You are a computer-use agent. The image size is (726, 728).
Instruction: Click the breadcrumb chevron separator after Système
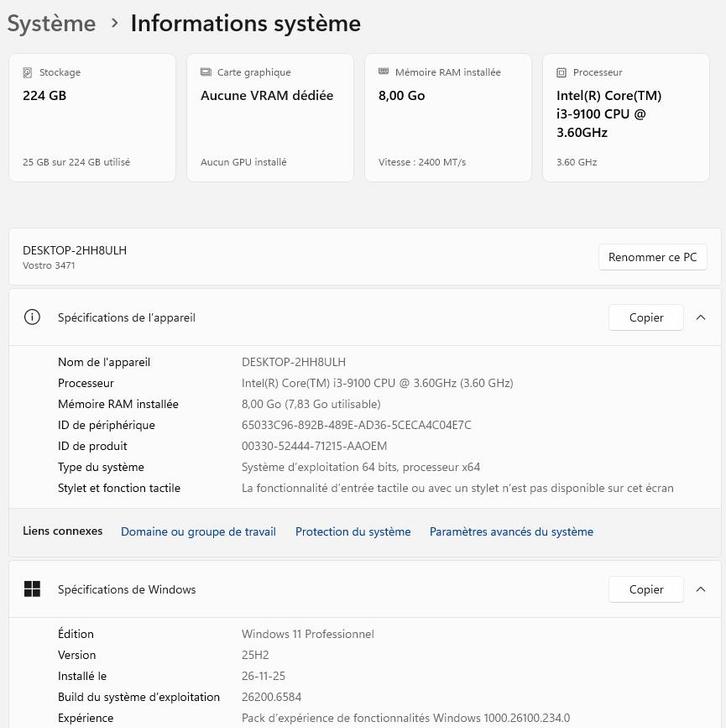click(115, 23)
